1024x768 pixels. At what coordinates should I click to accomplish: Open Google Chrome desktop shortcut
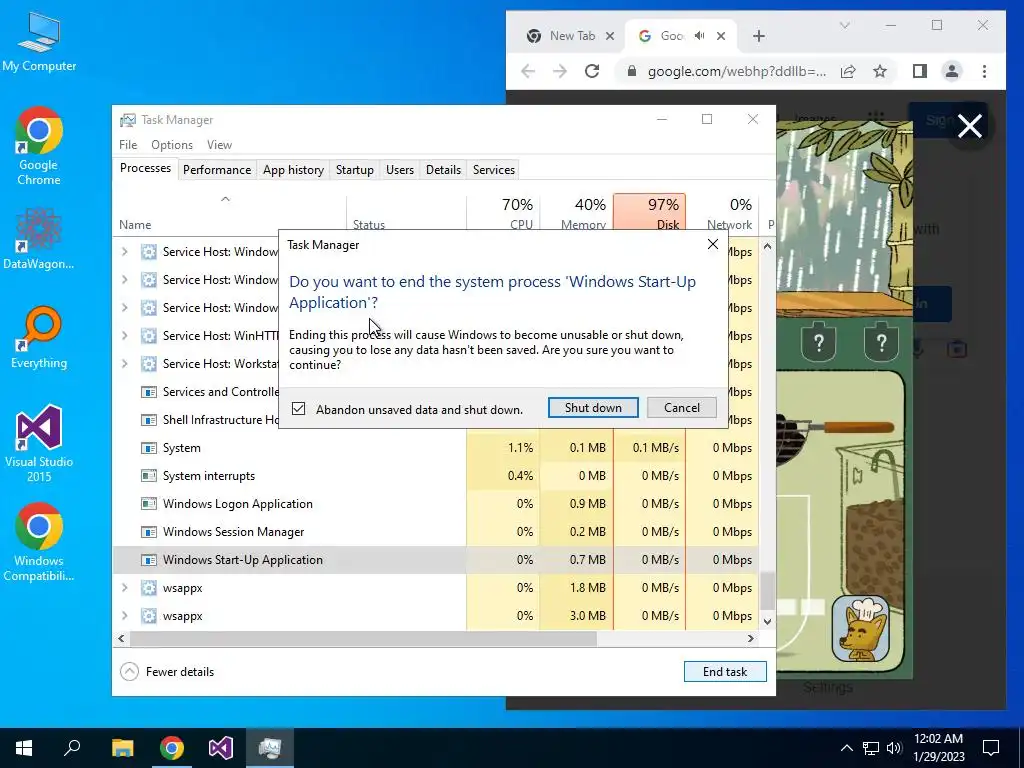pos(39,146)
